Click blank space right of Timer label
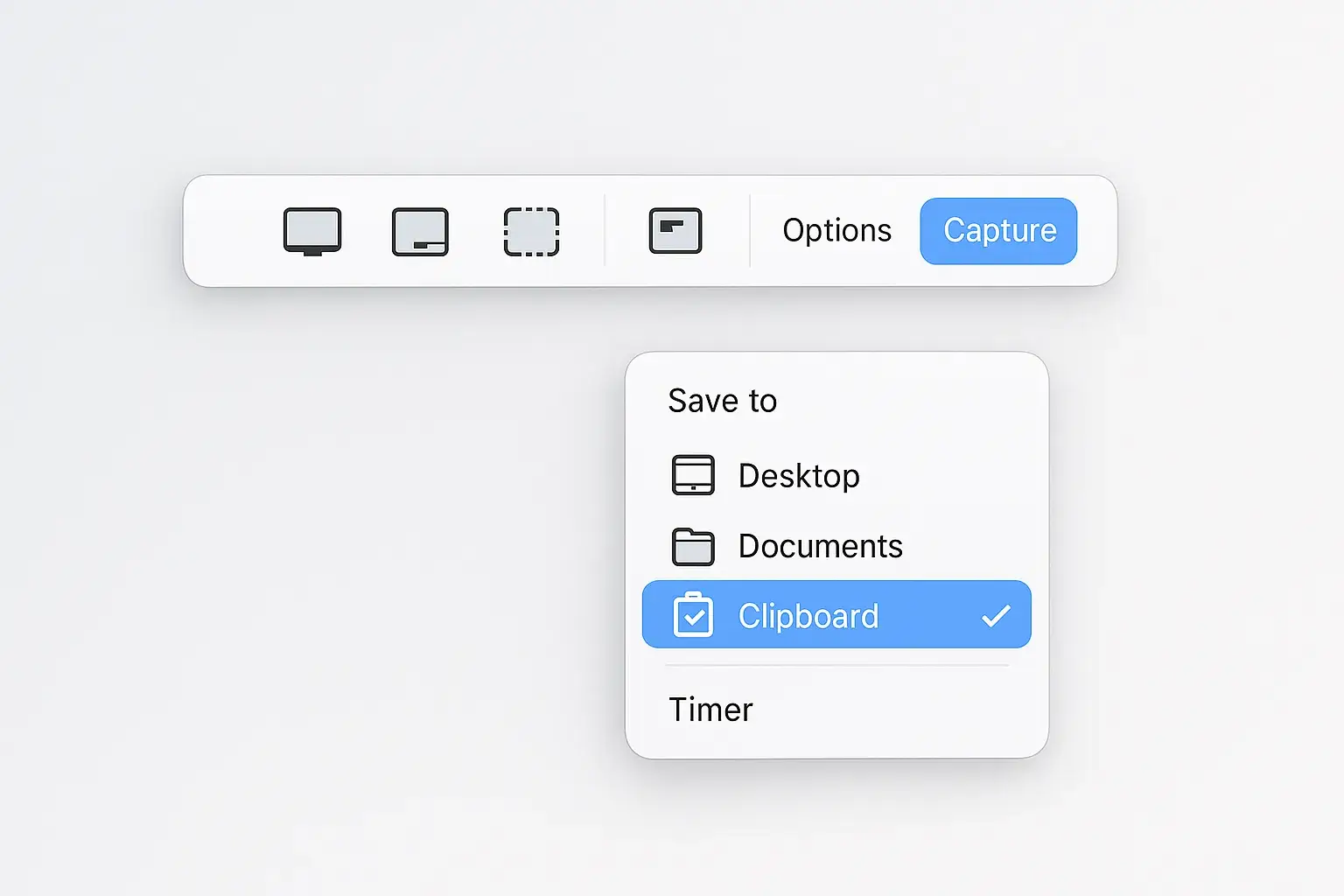Image resolution: width=1344 pixels, height=896 pixels. (892, 710)
